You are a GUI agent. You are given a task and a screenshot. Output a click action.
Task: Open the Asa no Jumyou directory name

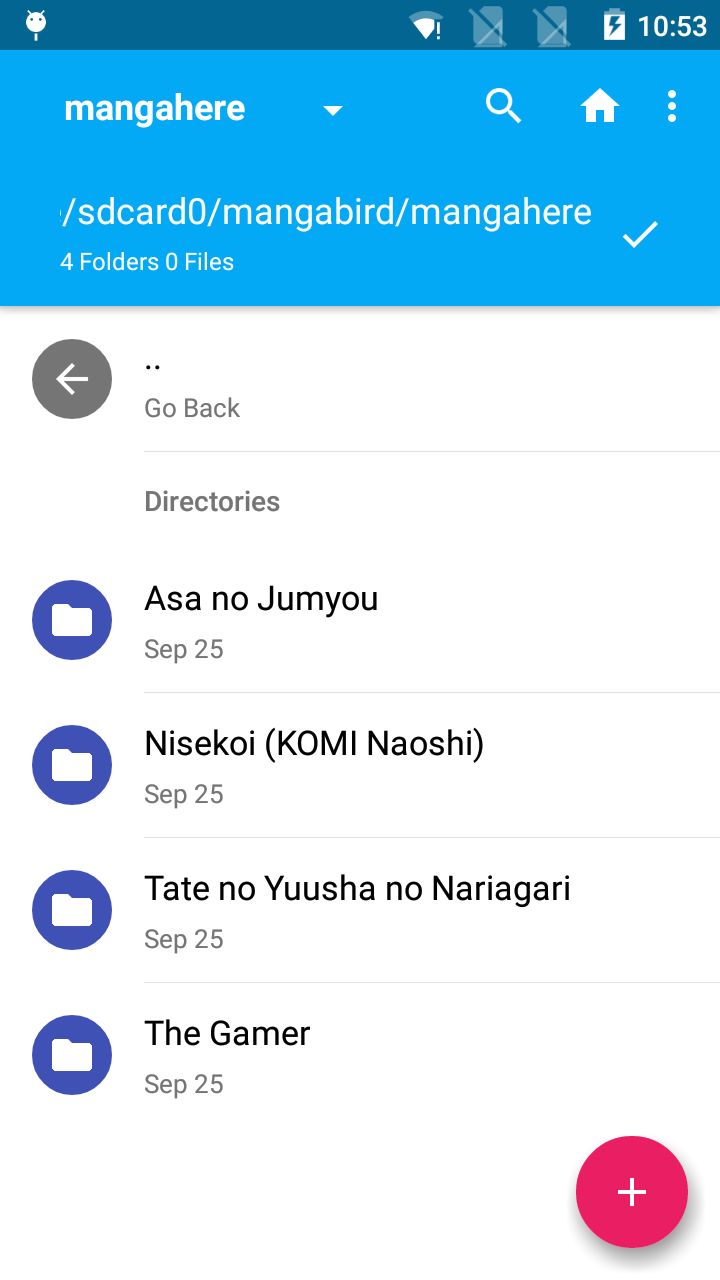(x=261, y=599)
